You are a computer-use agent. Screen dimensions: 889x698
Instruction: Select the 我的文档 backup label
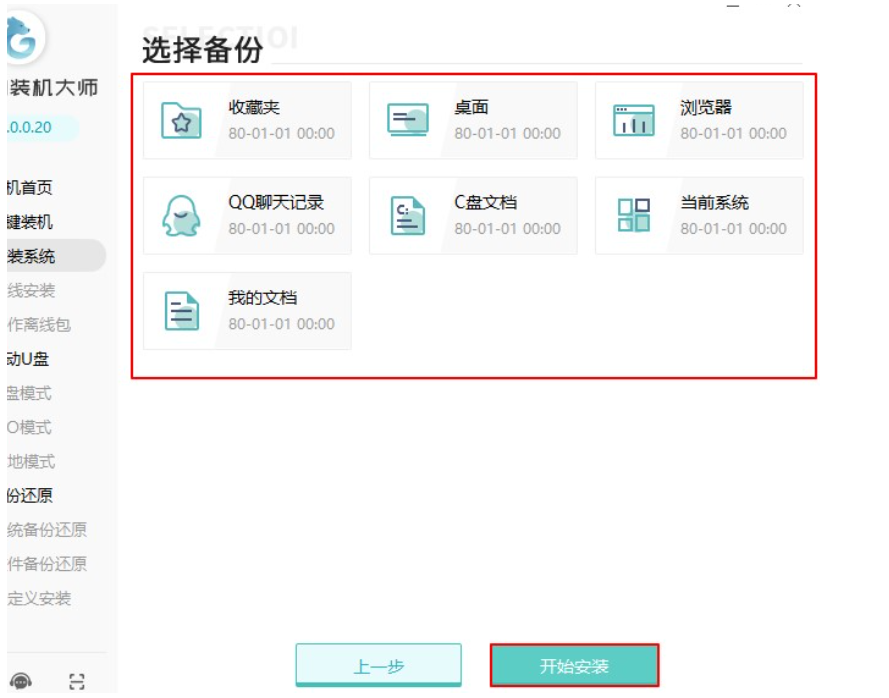[x=263, y=298]
